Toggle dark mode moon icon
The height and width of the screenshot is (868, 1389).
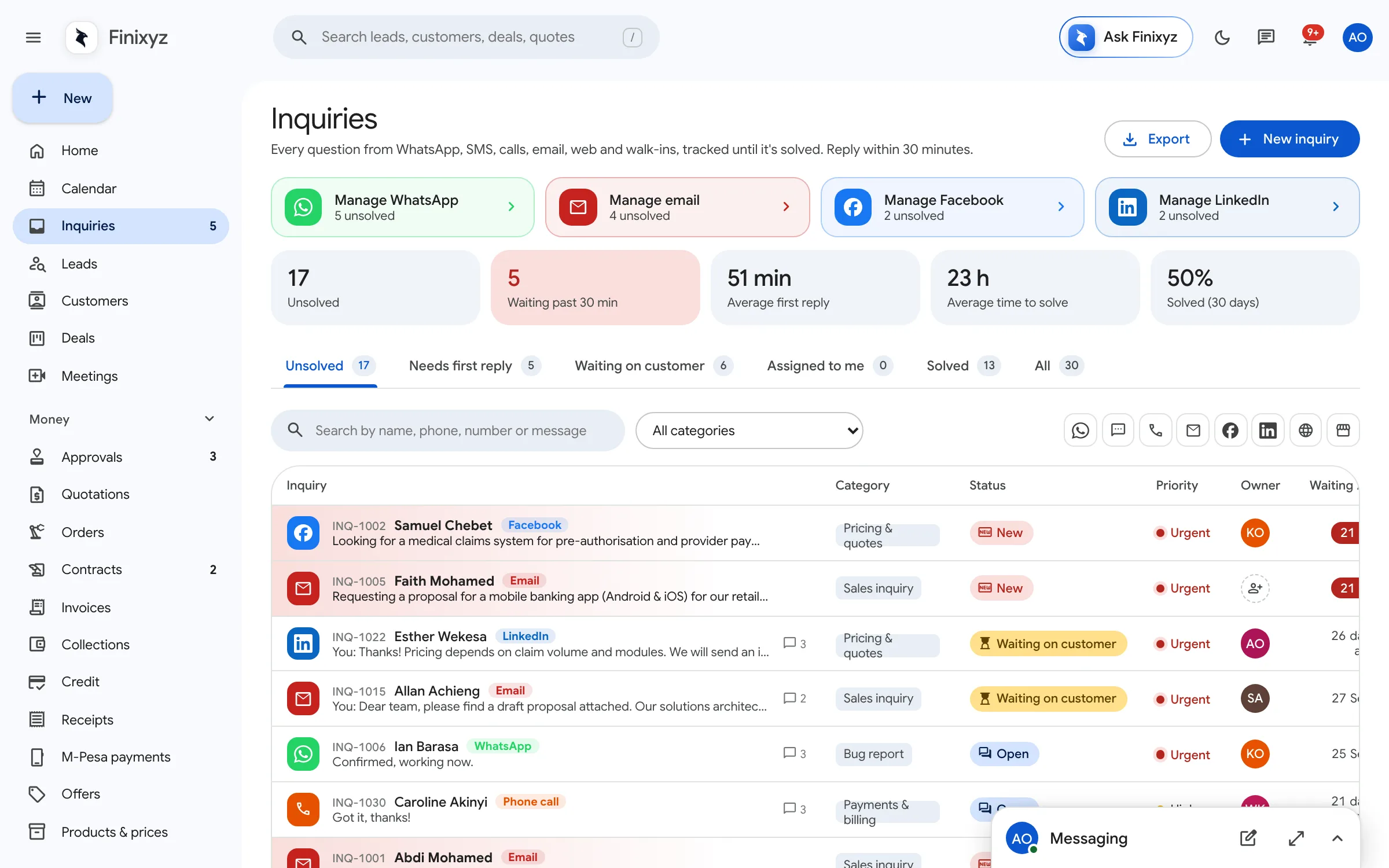pyautogui.click(x=1222, y=38)
